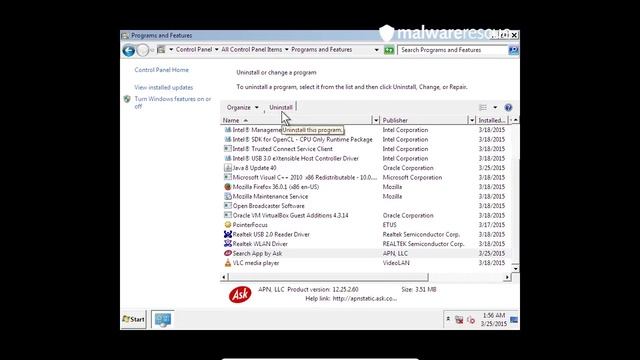Open Control Panel Home link
This screenshot has width=640, height=360.
[x=162, y=70]
